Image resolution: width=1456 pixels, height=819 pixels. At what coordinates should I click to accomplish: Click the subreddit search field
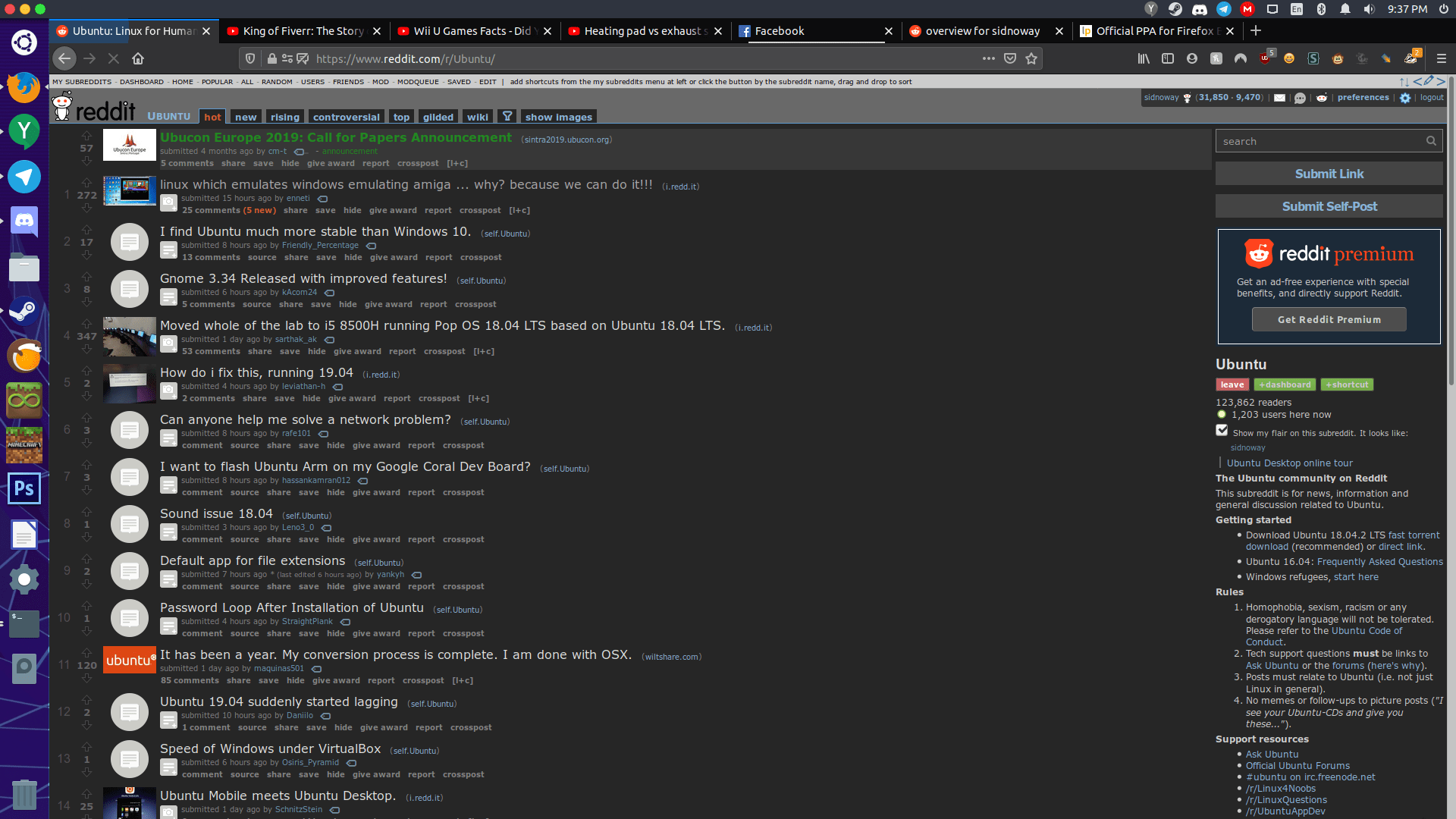(1319, 141)
